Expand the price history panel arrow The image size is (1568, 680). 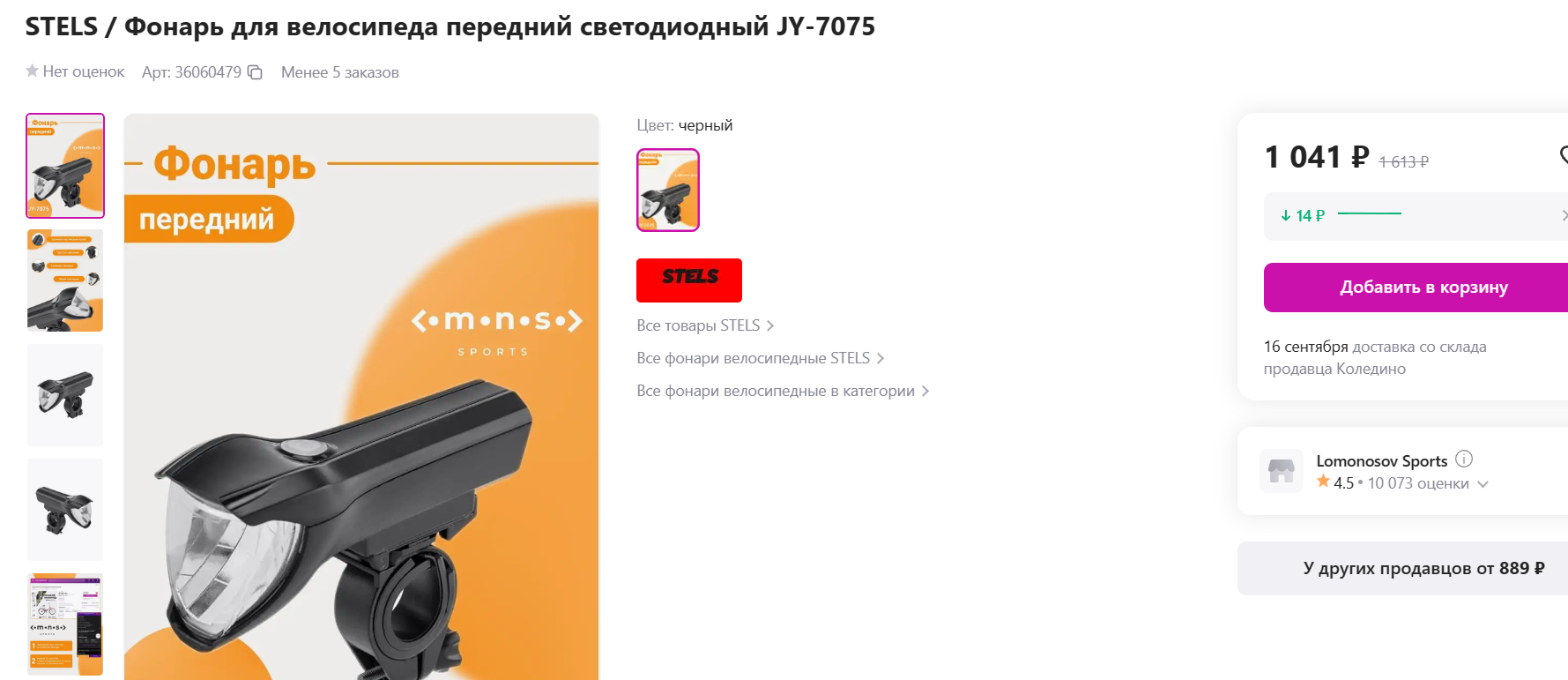[1564, 215]
